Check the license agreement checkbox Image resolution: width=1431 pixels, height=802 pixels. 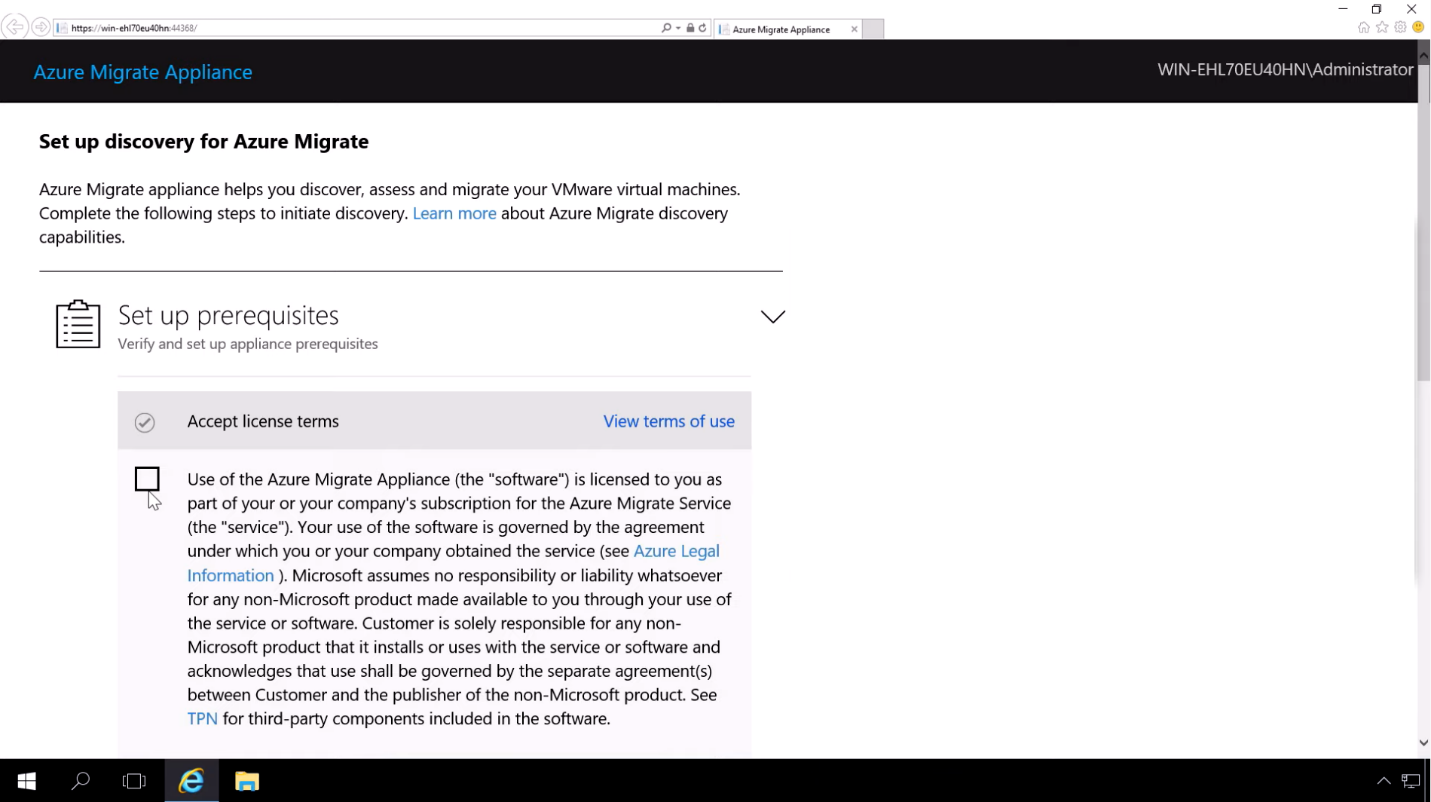(147, 479)
